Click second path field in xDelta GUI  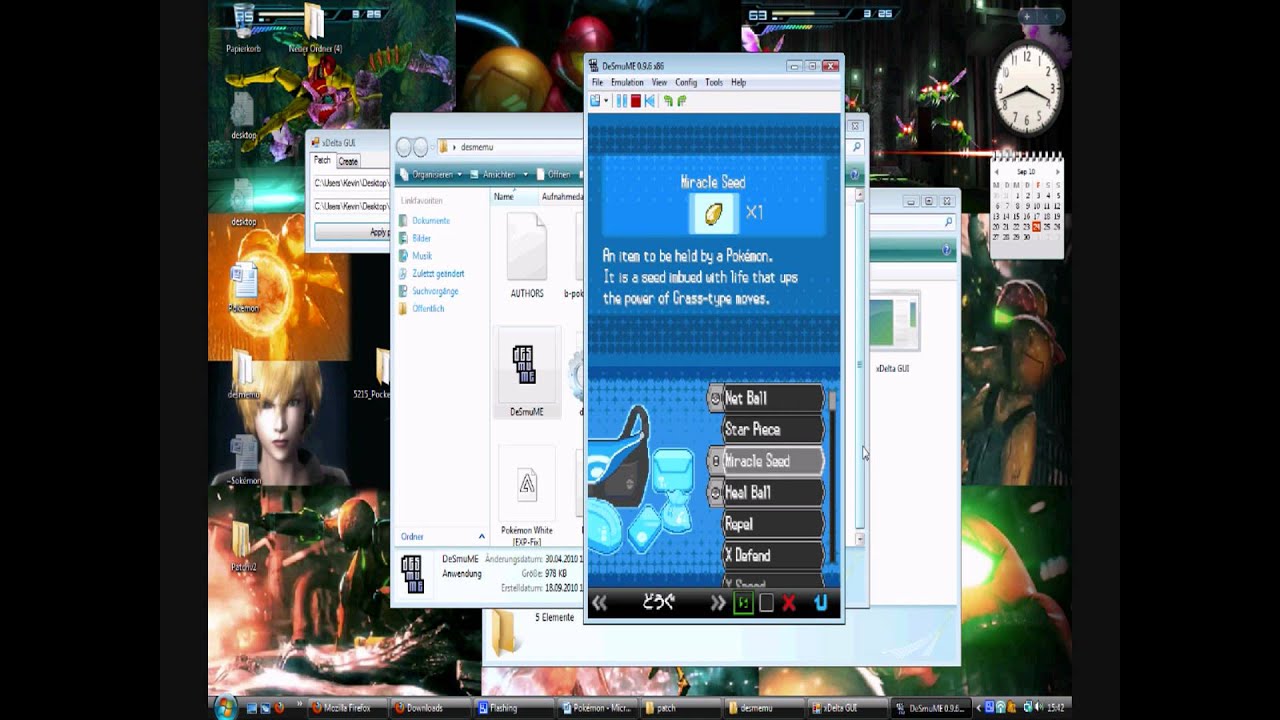[351, 206]
